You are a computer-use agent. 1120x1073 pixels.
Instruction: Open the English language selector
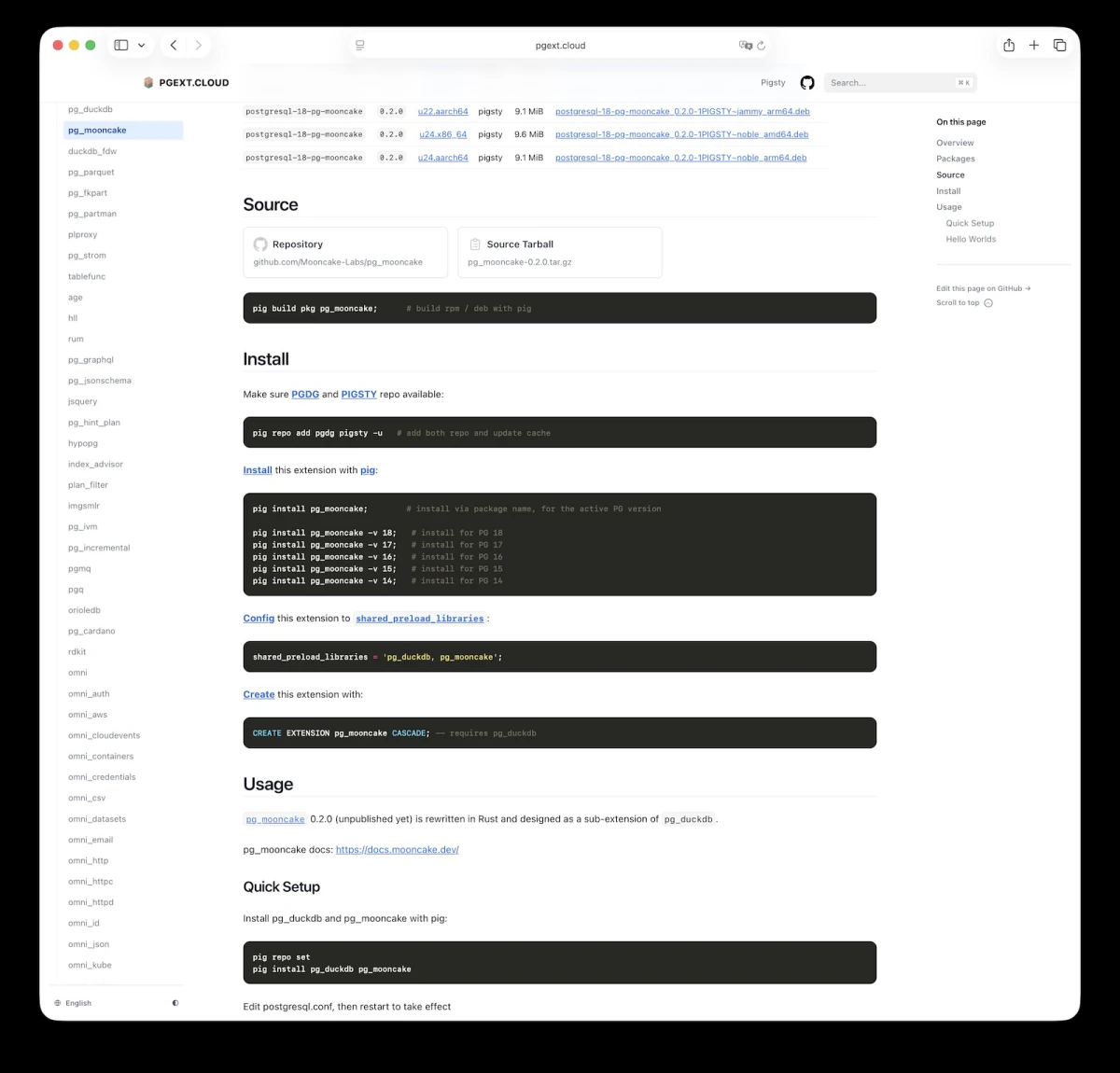tap(73, 1003)
